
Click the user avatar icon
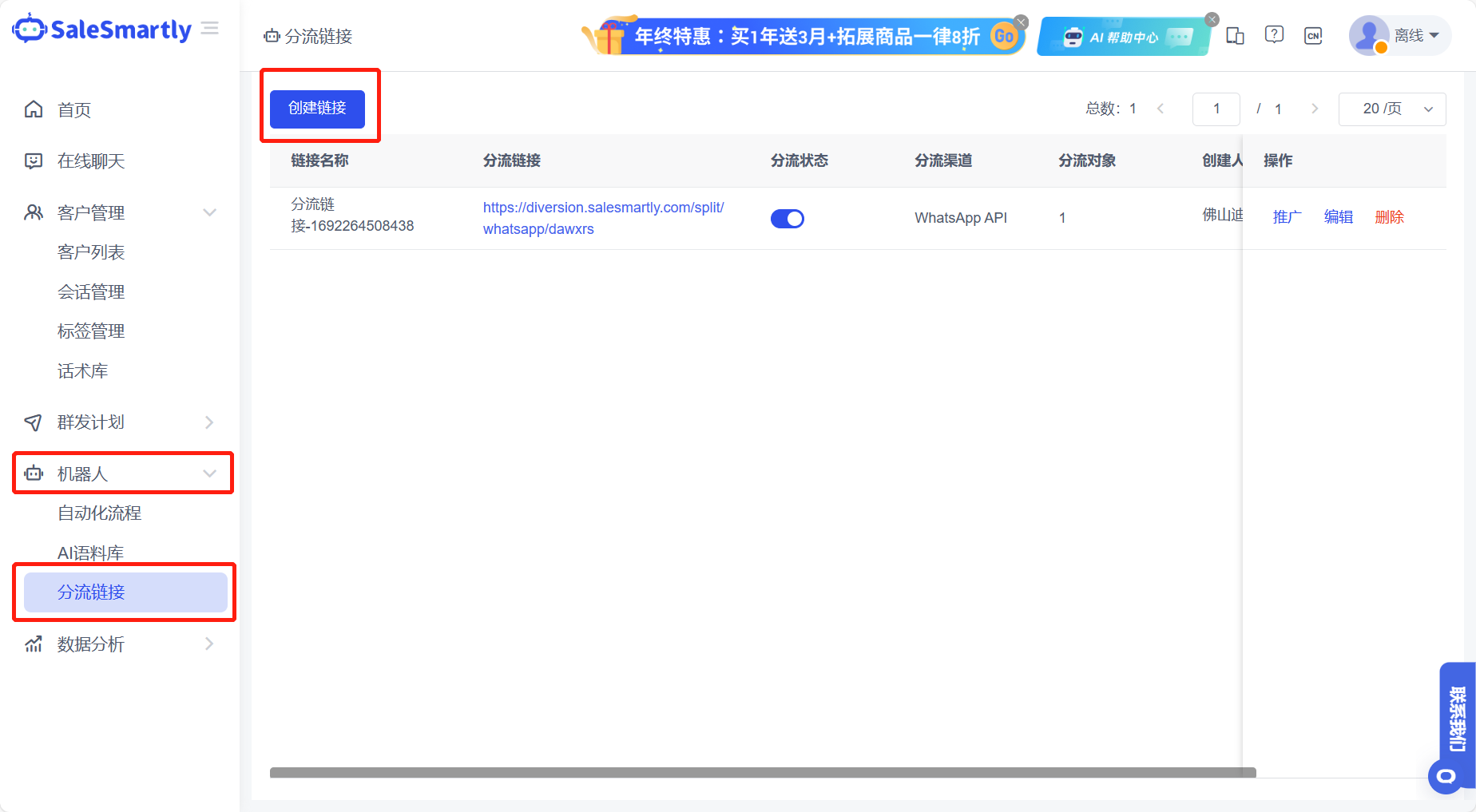(1368, 35)
